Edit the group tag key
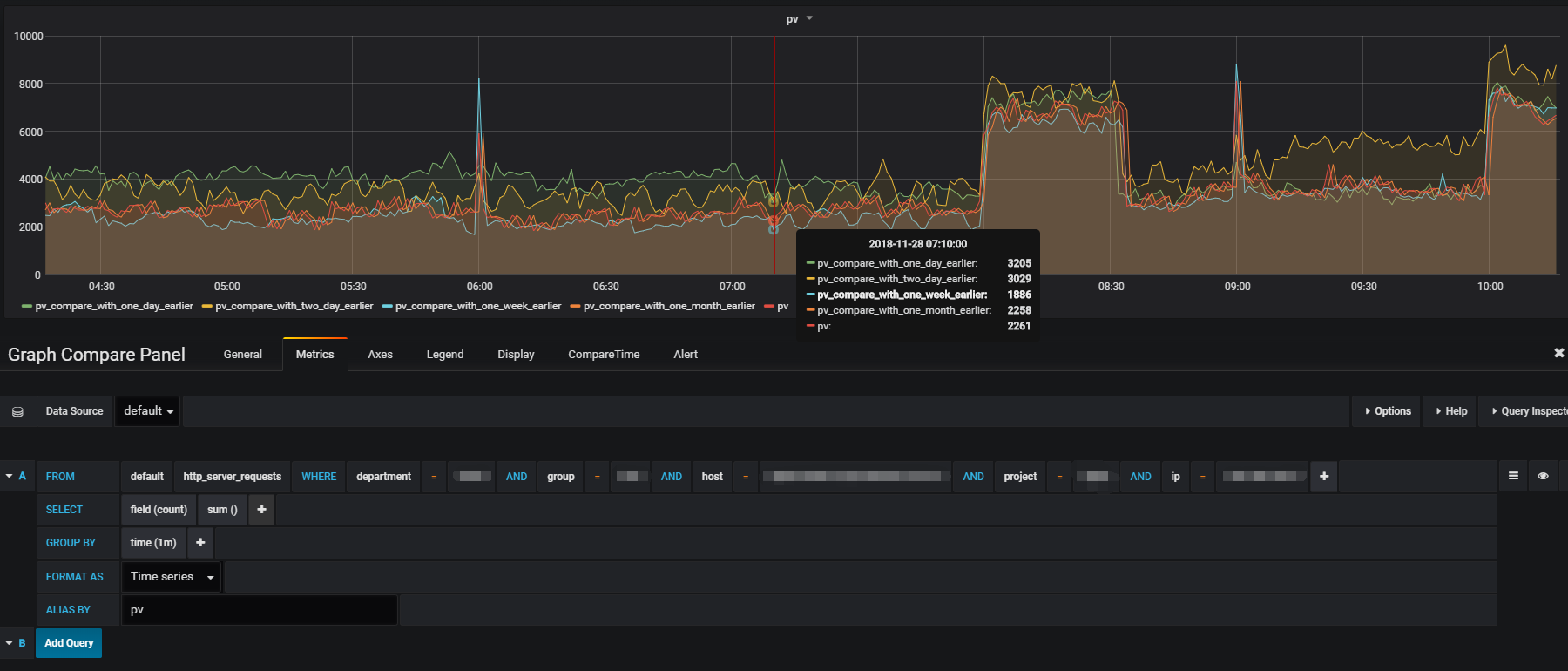Viewport: 1568px width, 671px height. click(x=561, y=476)
